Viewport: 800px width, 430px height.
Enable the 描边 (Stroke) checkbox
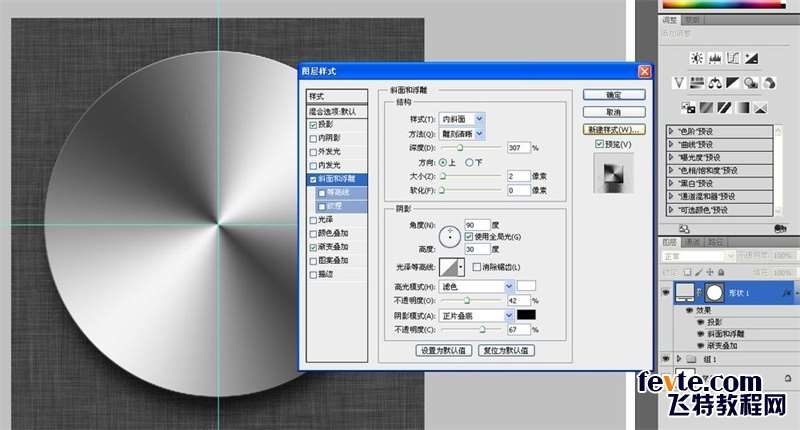point(313,274)
